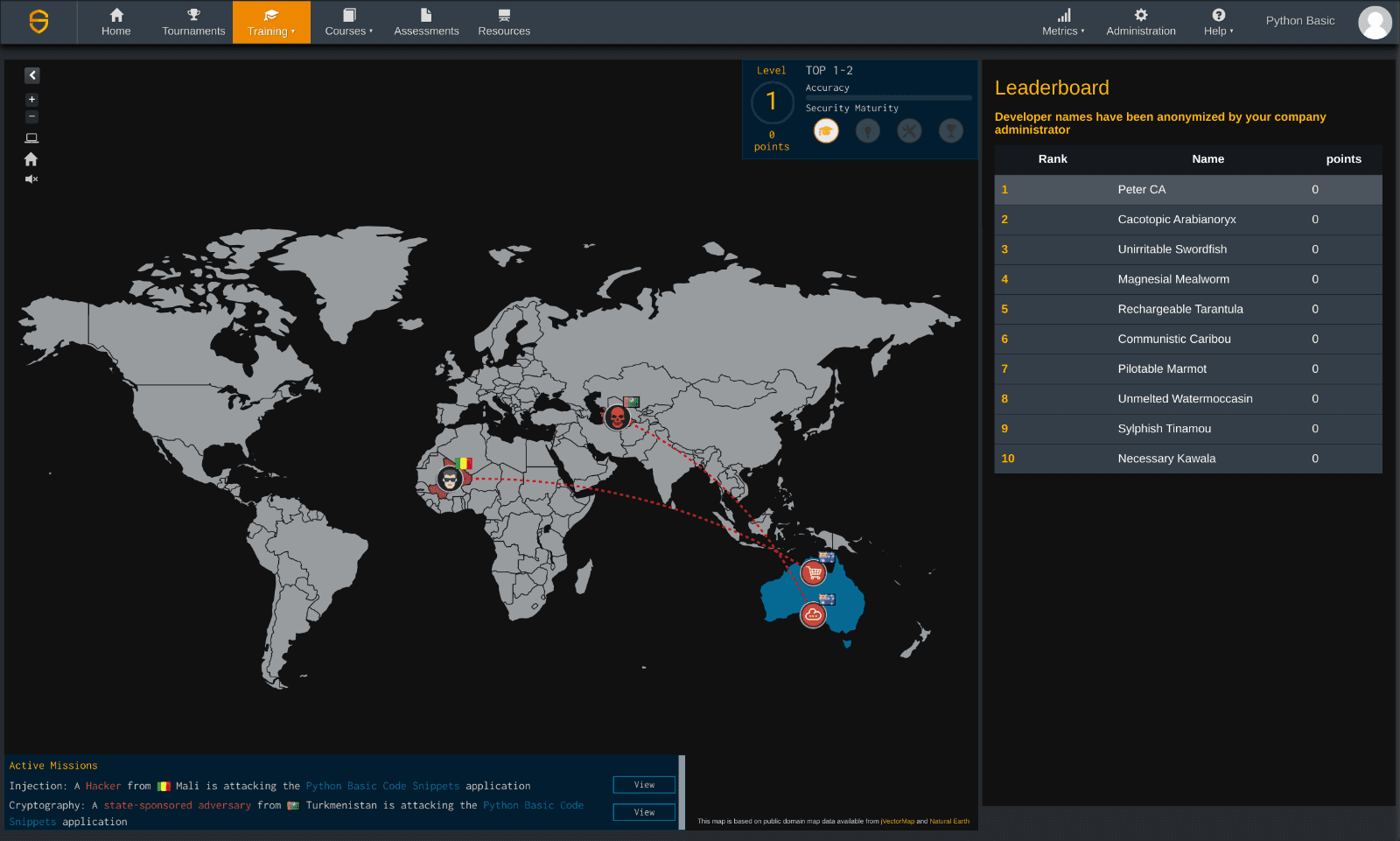Open the Training dropdown menu

(271, 23)
